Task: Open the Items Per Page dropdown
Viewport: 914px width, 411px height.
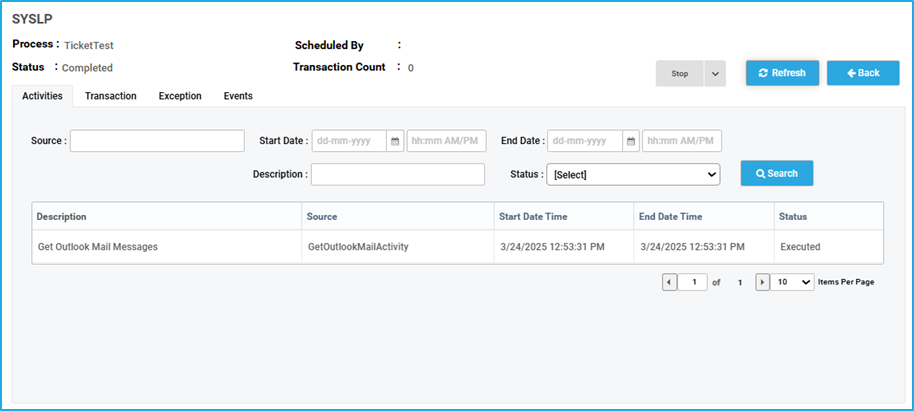Action: point(792,282)
